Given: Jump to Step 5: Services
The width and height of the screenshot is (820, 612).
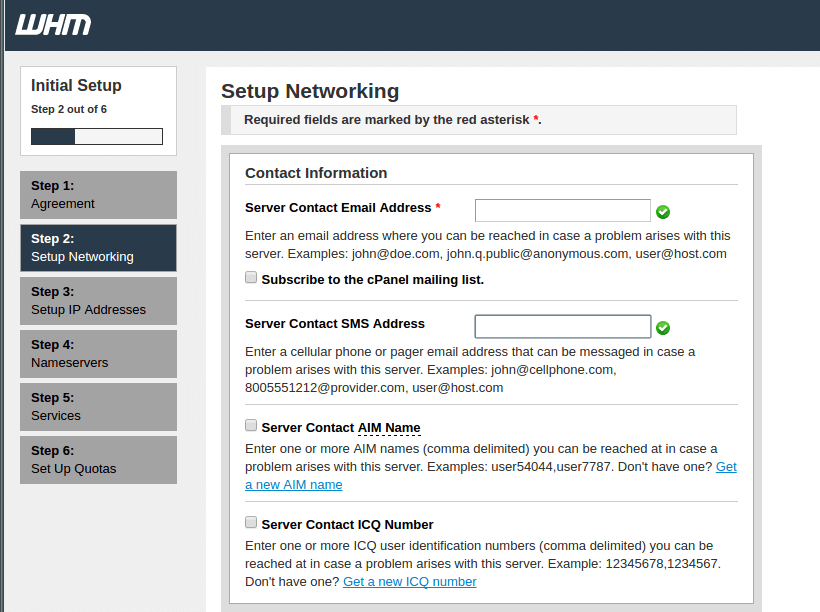Looking at the screenshot, I should 98,407.
